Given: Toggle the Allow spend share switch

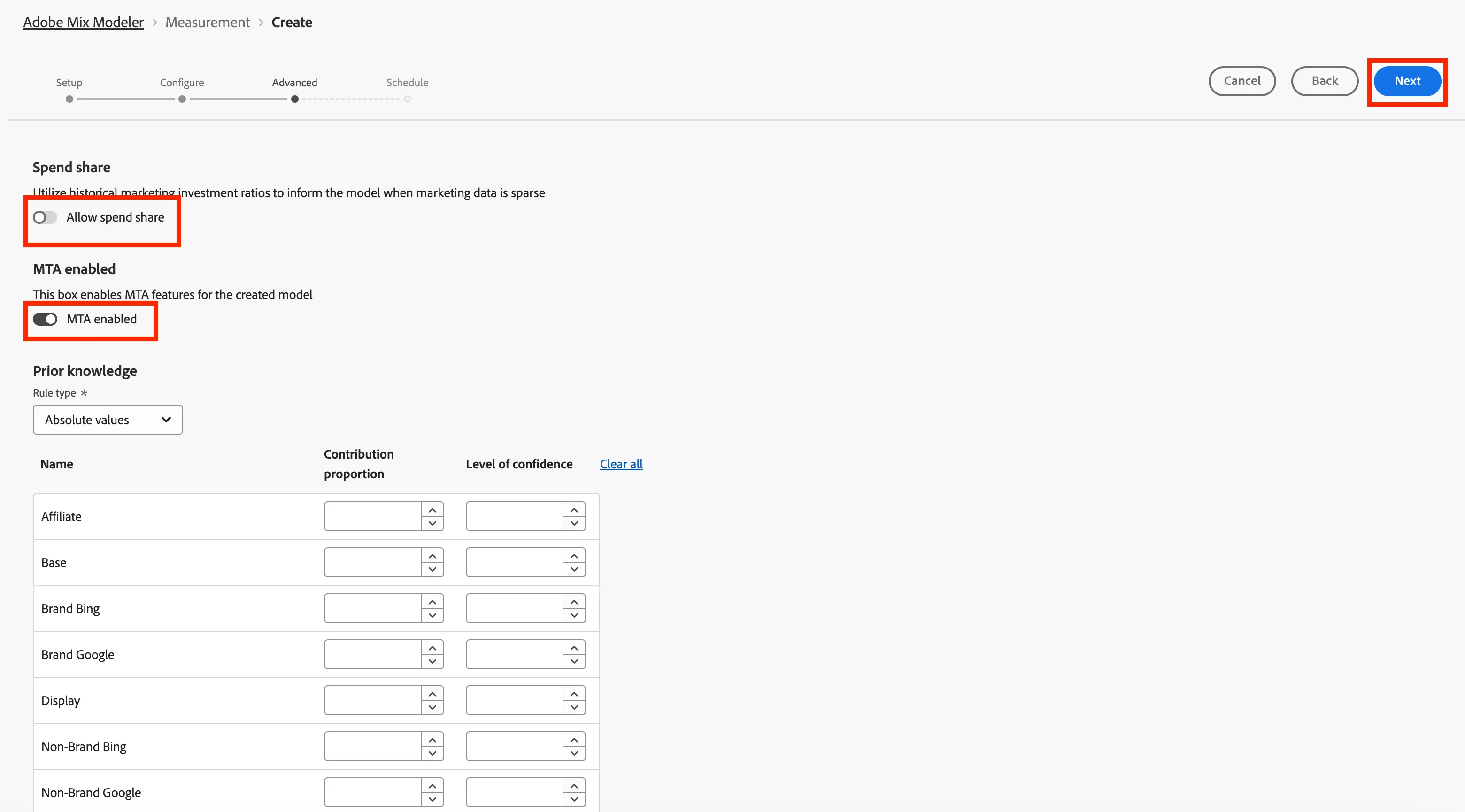Looking at the screenshot, I should click(45, 217).
